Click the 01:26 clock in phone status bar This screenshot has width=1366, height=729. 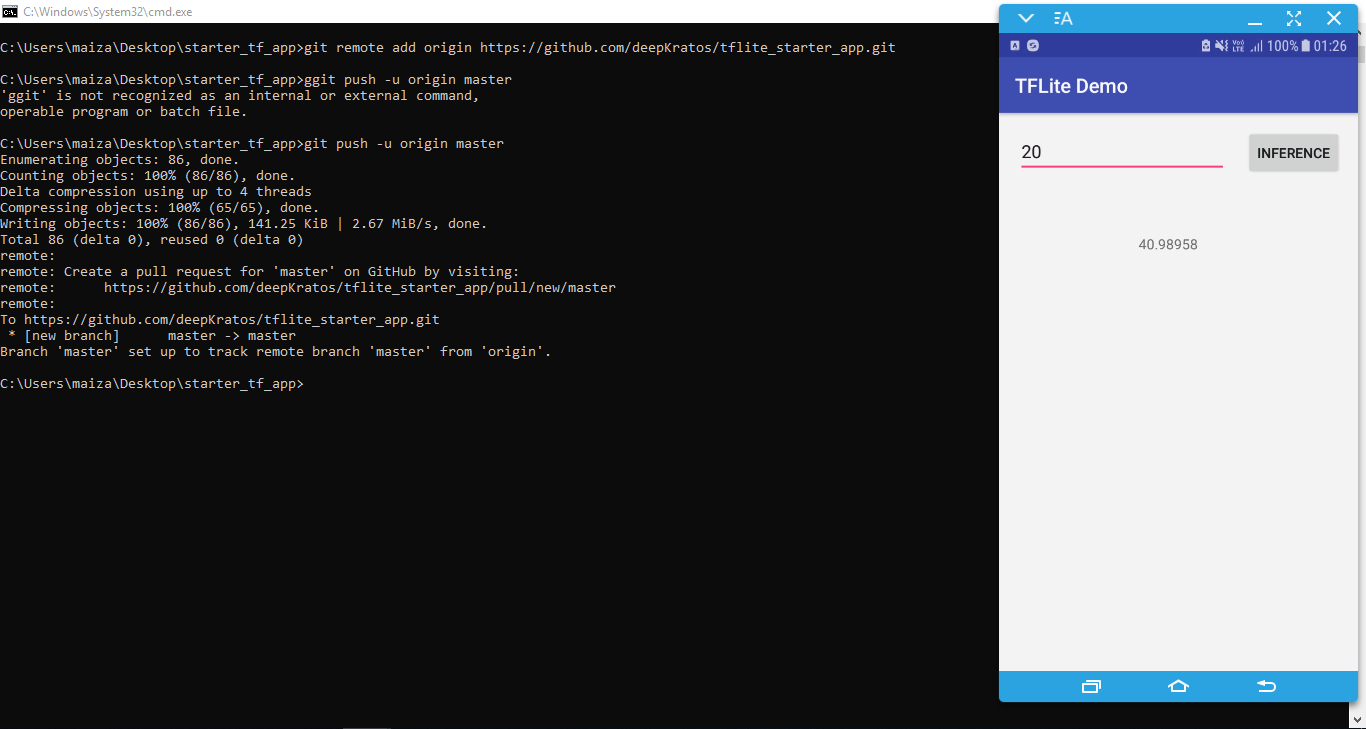coord(1330,46)
